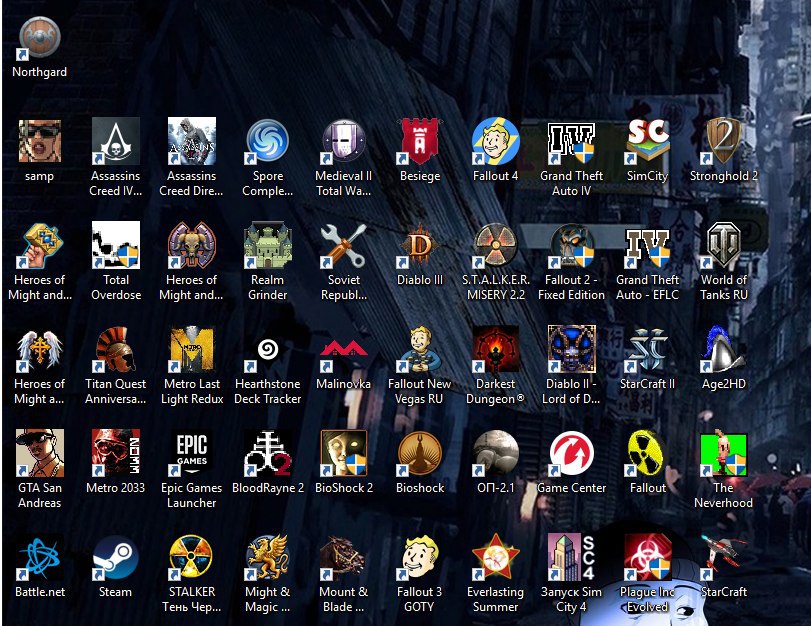The image size is (811, 626).
Task: Select the SimCity shortcut
Action: click(x=648, y=141)
